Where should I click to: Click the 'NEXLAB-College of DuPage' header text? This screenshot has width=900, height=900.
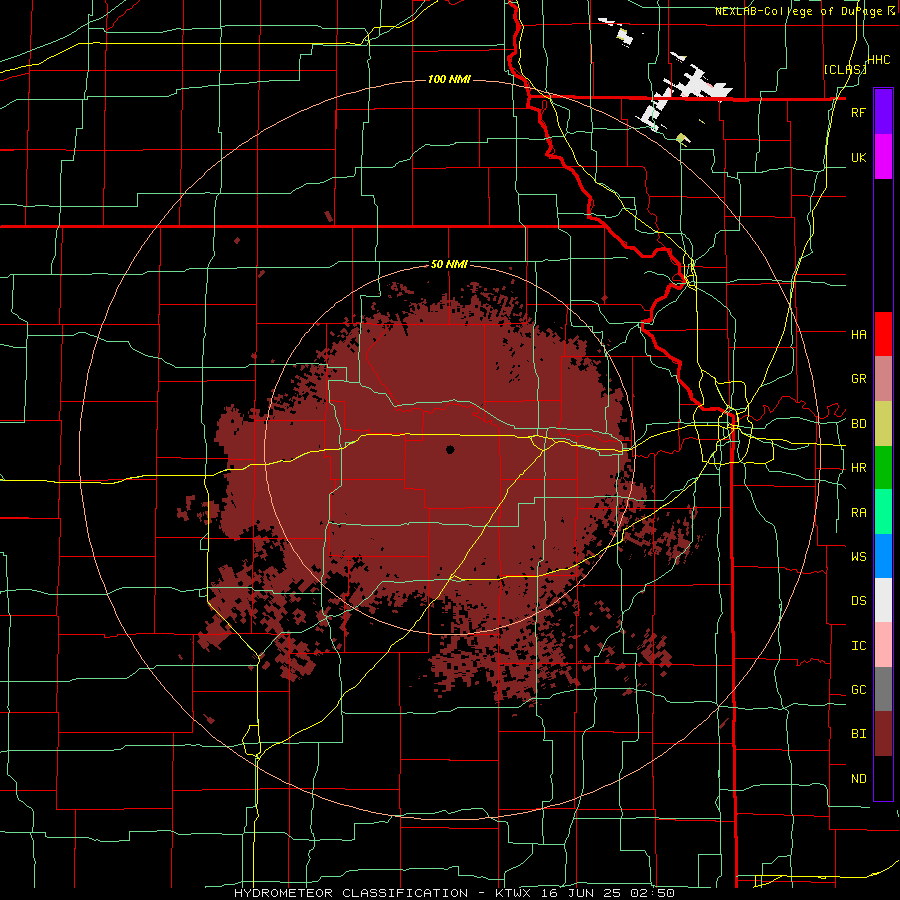(x=800, y=11)
